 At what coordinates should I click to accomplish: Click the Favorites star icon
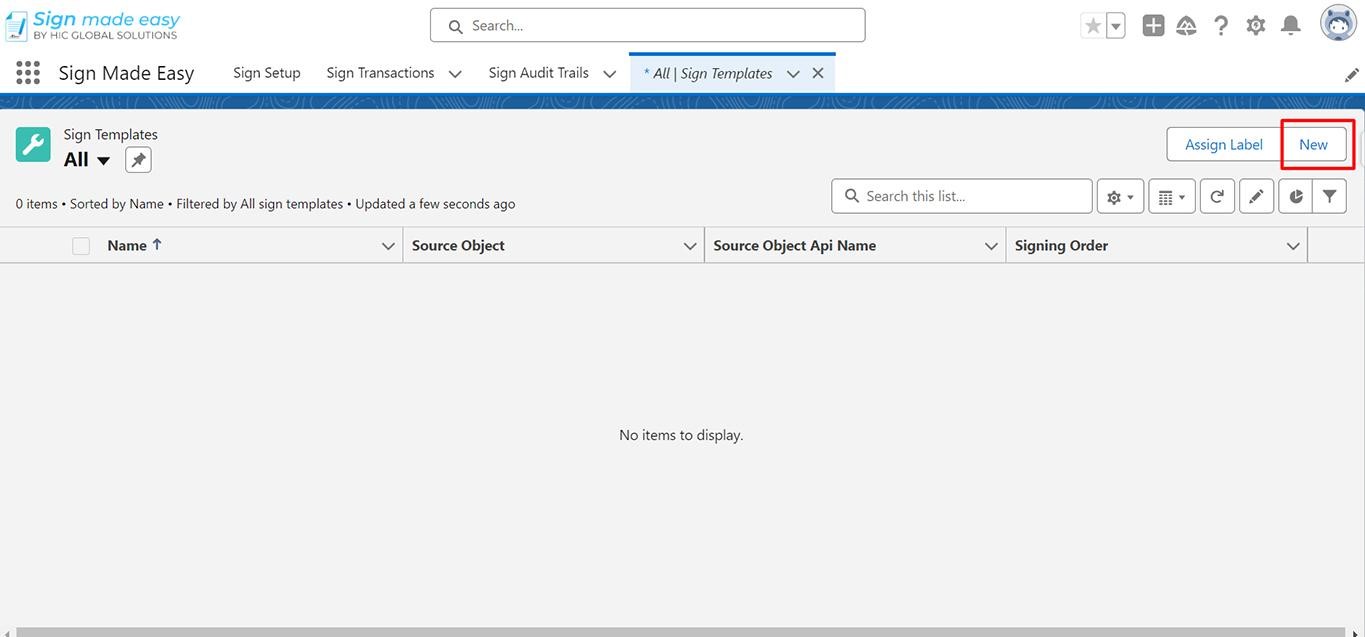click(1093, 26)
